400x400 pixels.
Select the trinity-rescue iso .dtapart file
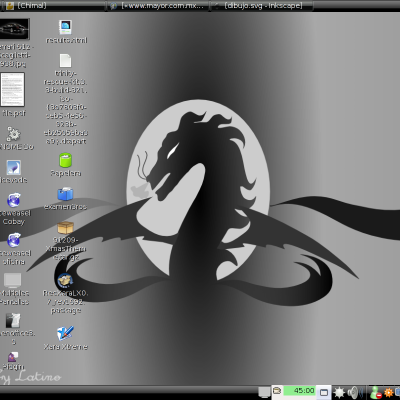(x=66, y=61)
